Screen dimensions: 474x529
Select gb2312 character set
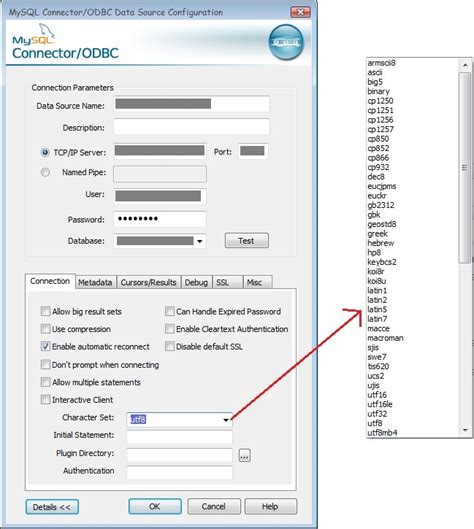381,205
